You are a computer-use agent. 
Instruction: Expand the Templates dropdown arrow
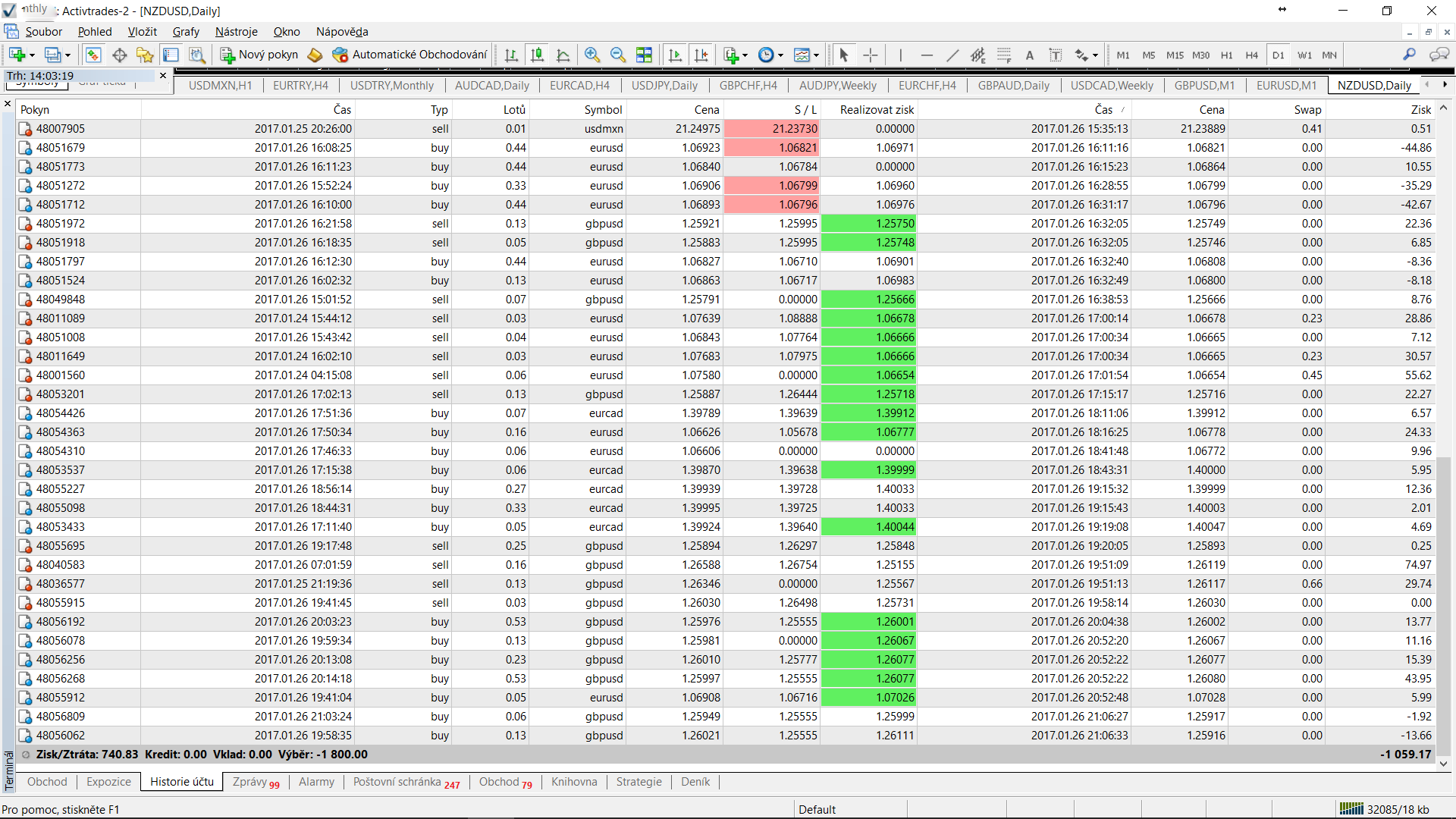click(816, 55)
